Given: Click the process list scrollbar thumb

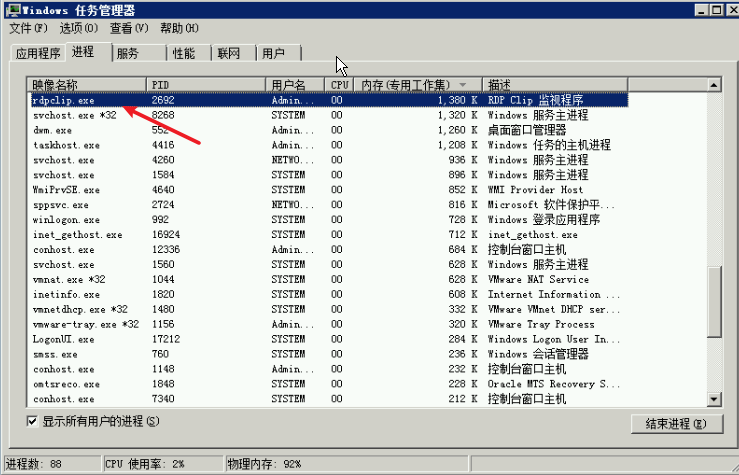Looking at the screenshot, I should 714,302.
